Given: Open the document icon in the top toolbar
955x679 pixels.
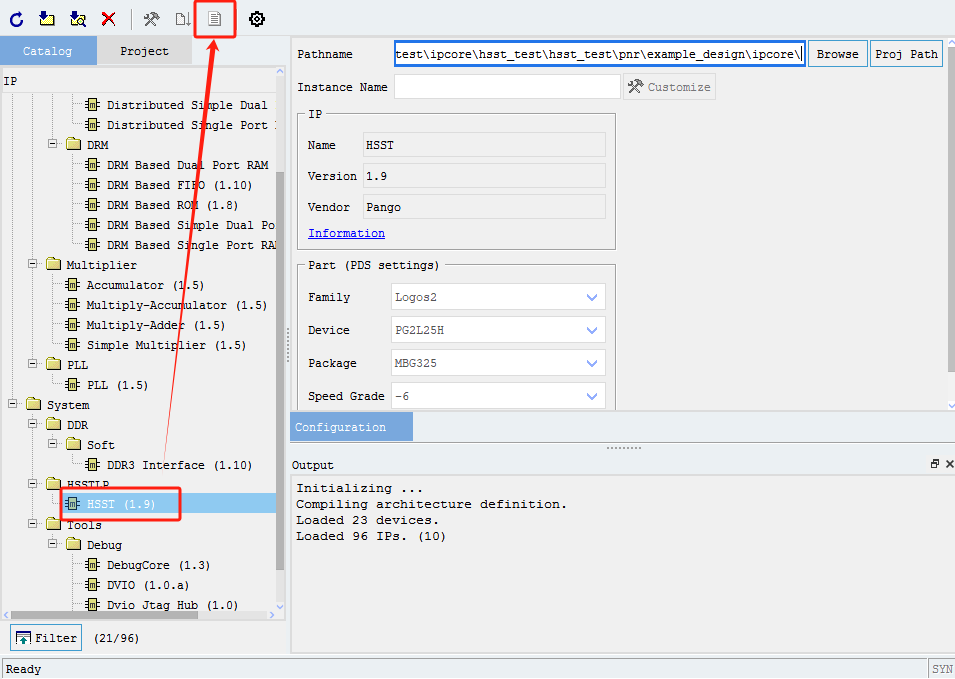Looking at the screenshot, I should [214, 19].
